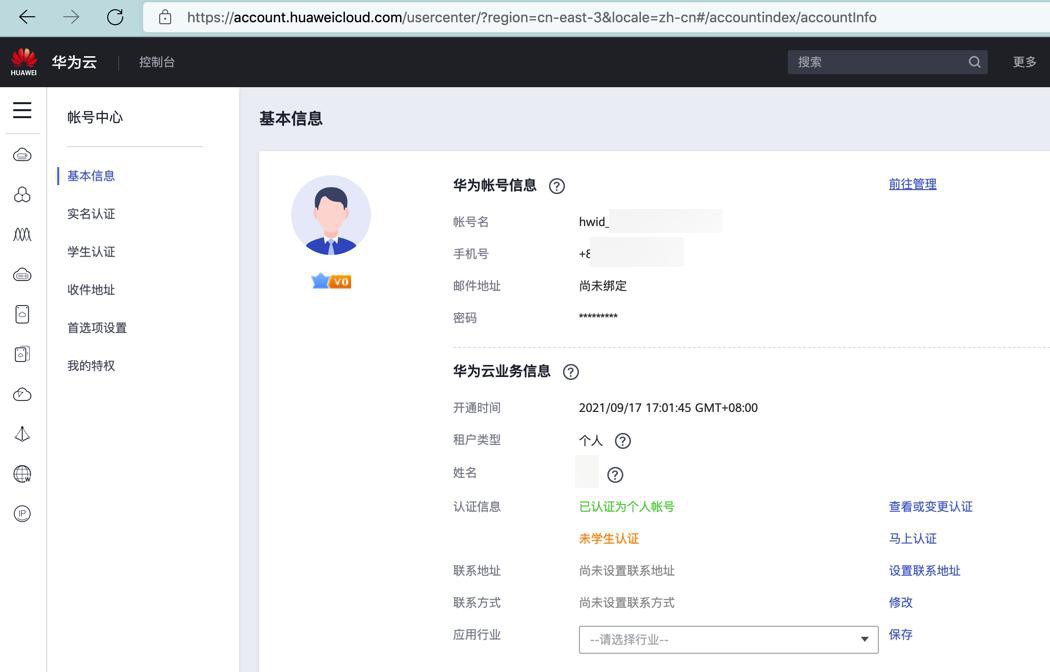Viewport: 1050px width, 672px height.
Task: Click the three-circles cluster icon in sidebar
Action: [22, 195]
